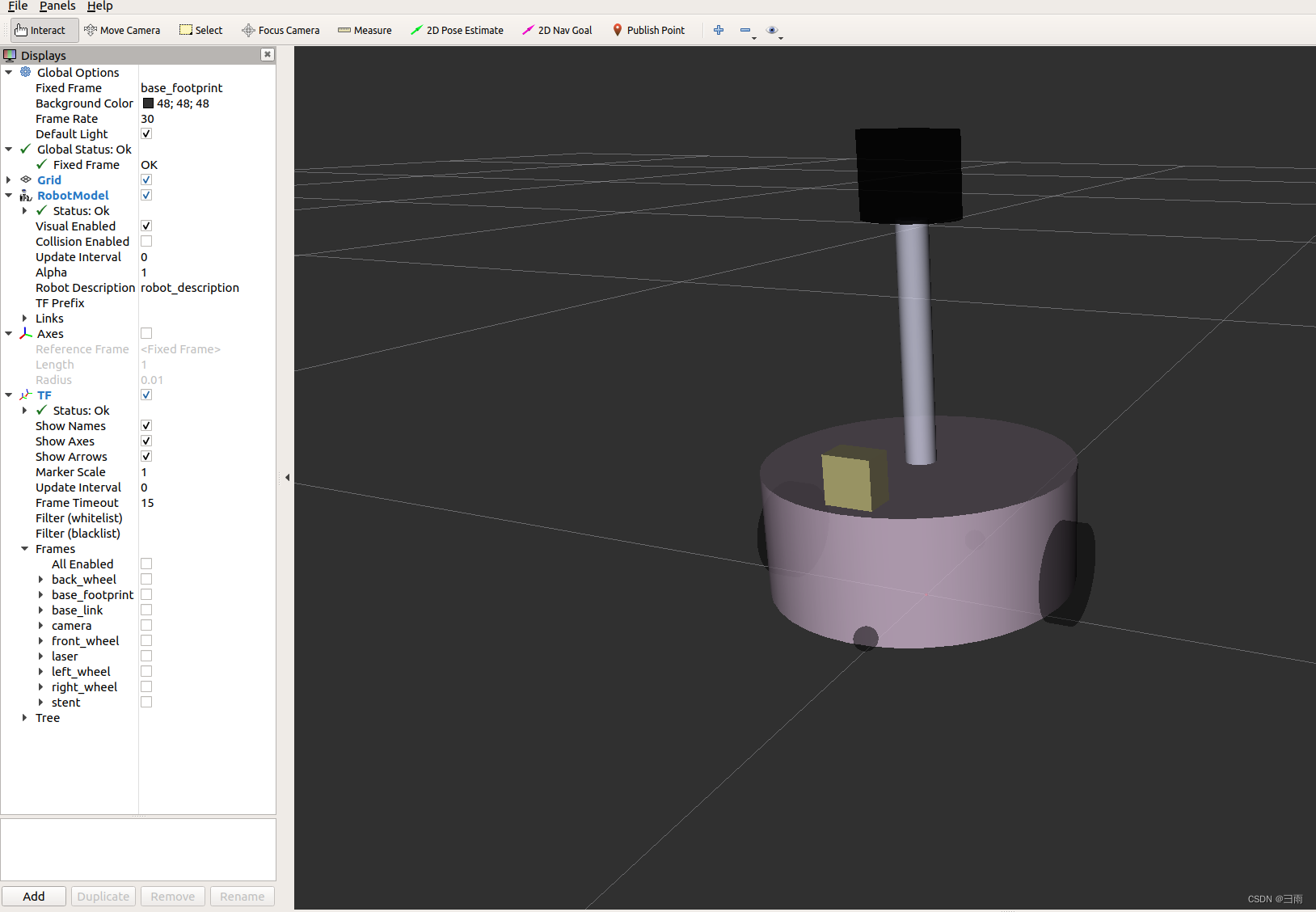Edit the Robot Description field
Screen dimensions: 1316x912
pos(207,287)
